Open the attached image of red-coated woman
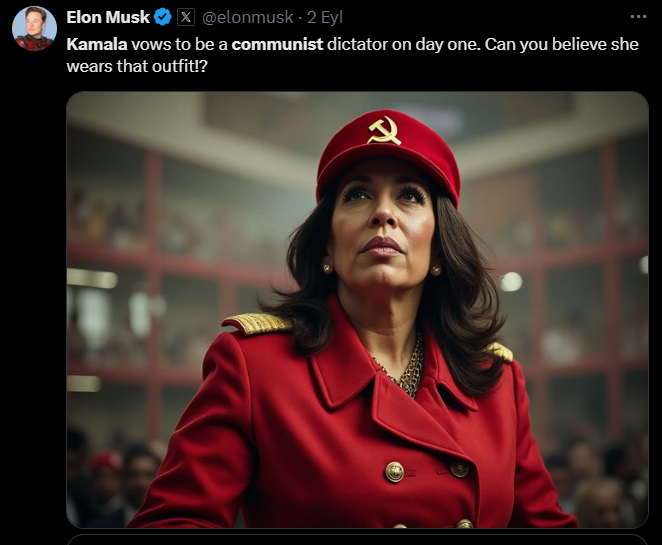 coord(357,310)
